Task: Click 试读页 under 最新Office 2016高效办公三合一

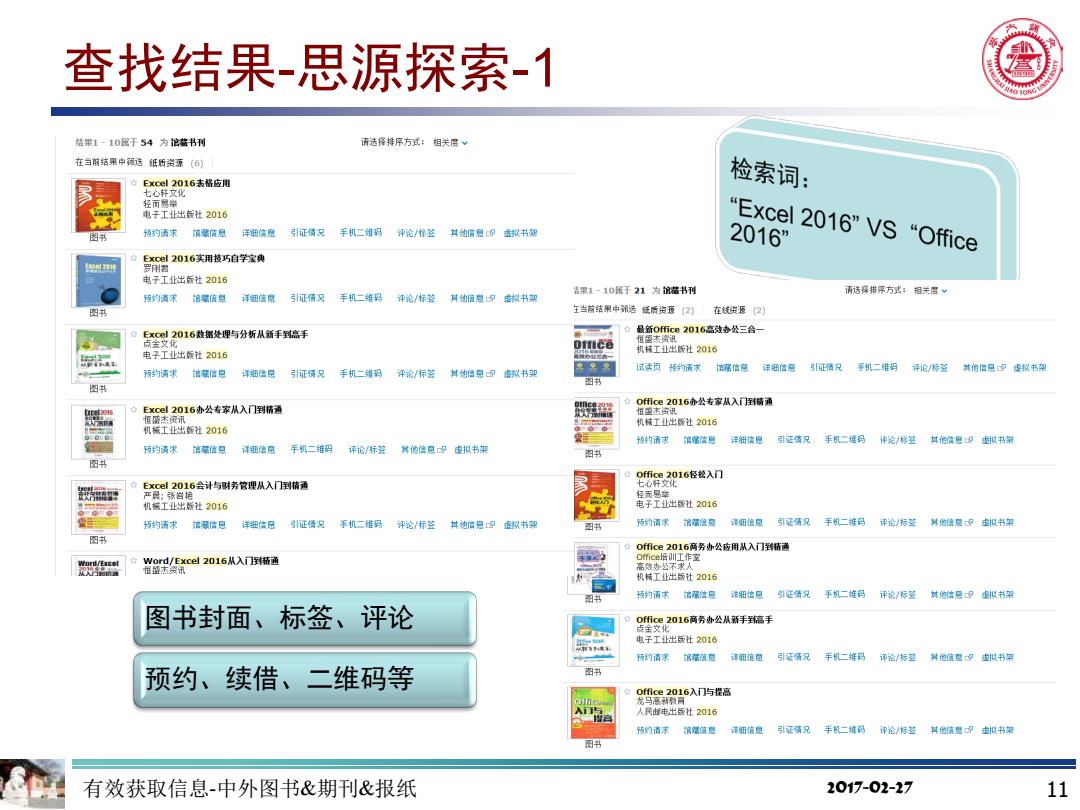Action: pyautogui.click(x=648, y=367)
